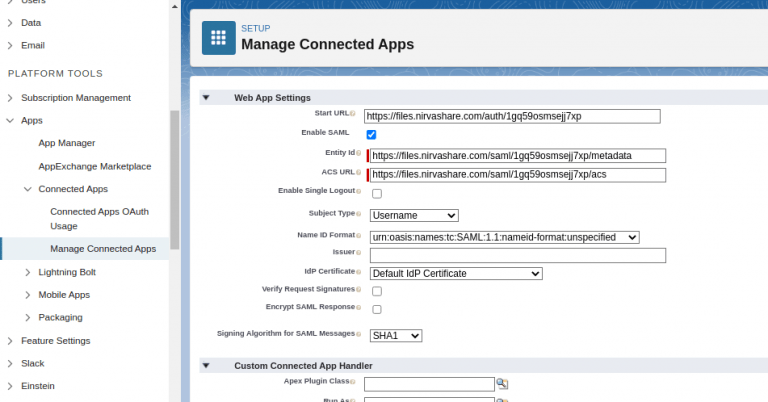Expand Subscription Management in sidebar

click(10, 97)
